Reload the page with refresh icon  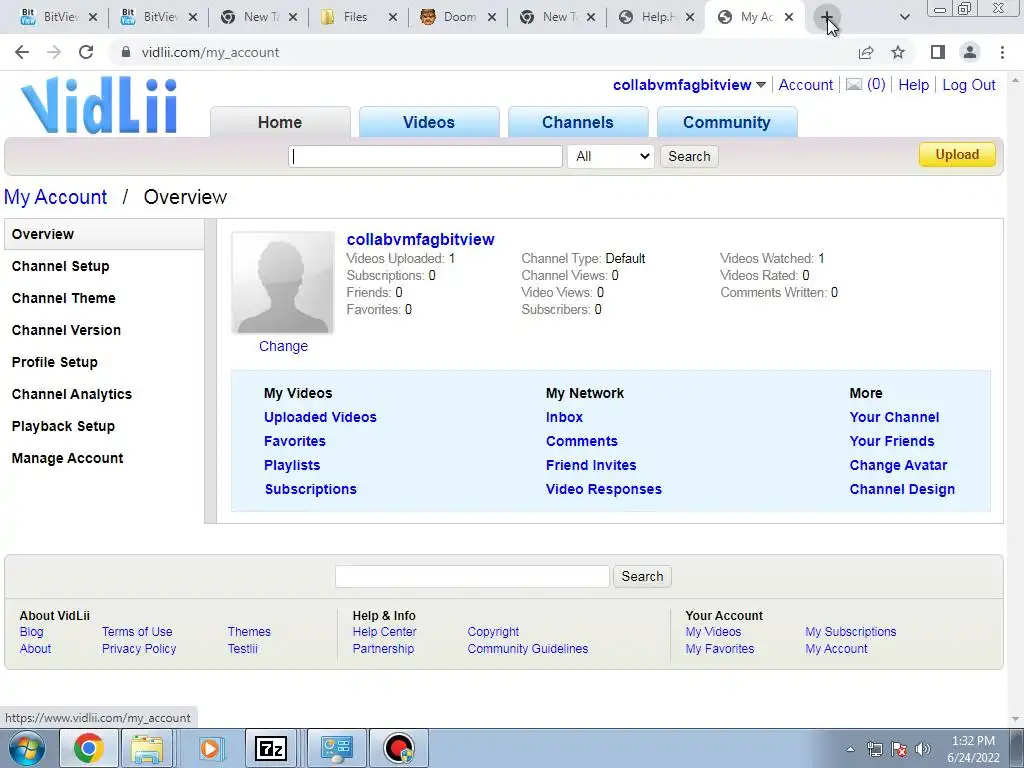[86, 52]
